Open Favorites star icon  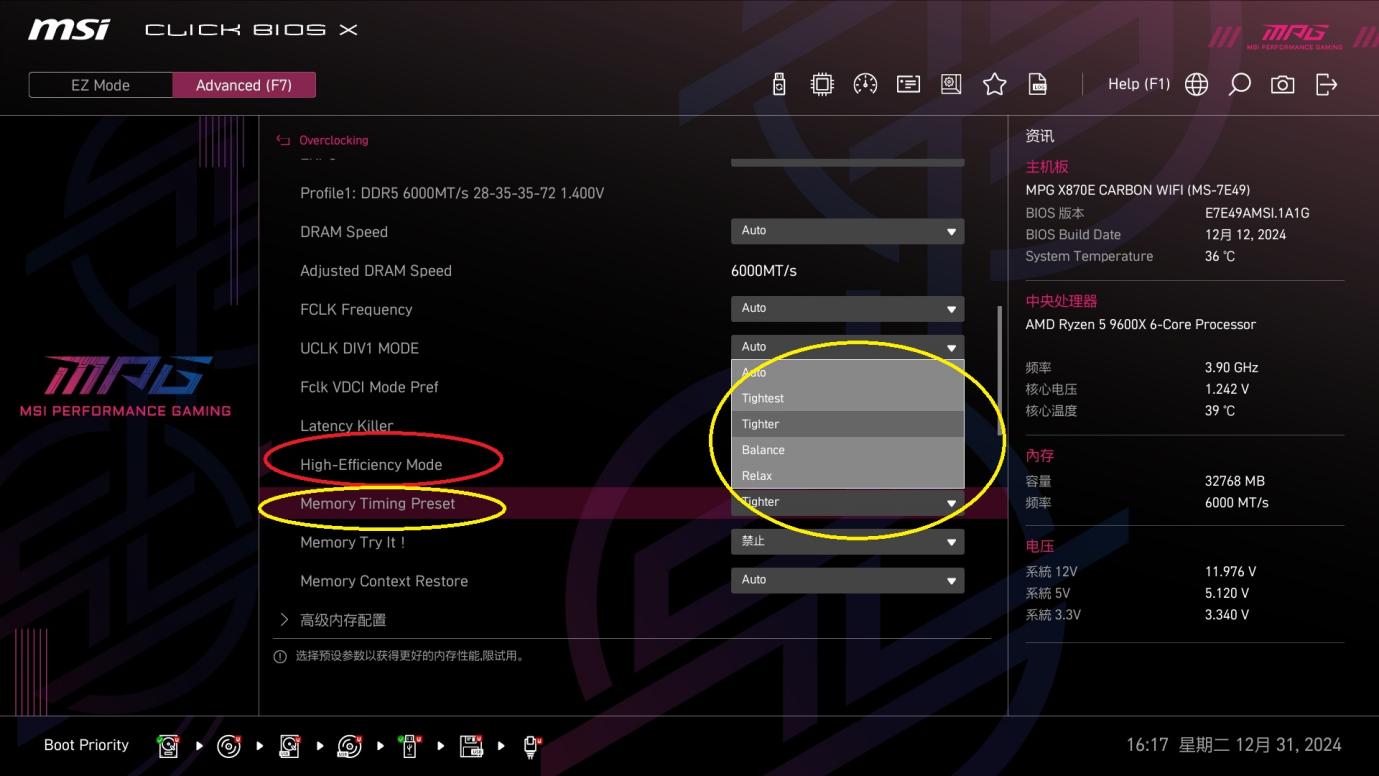[x=994, y=84]
